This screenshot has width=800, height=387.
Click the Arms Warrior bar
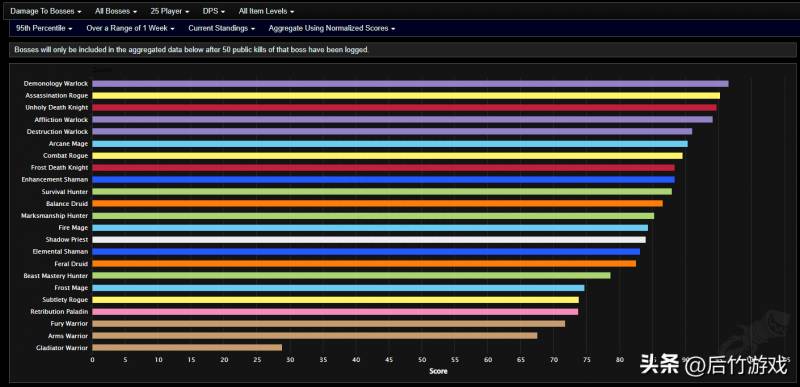[x=315, y=336]
